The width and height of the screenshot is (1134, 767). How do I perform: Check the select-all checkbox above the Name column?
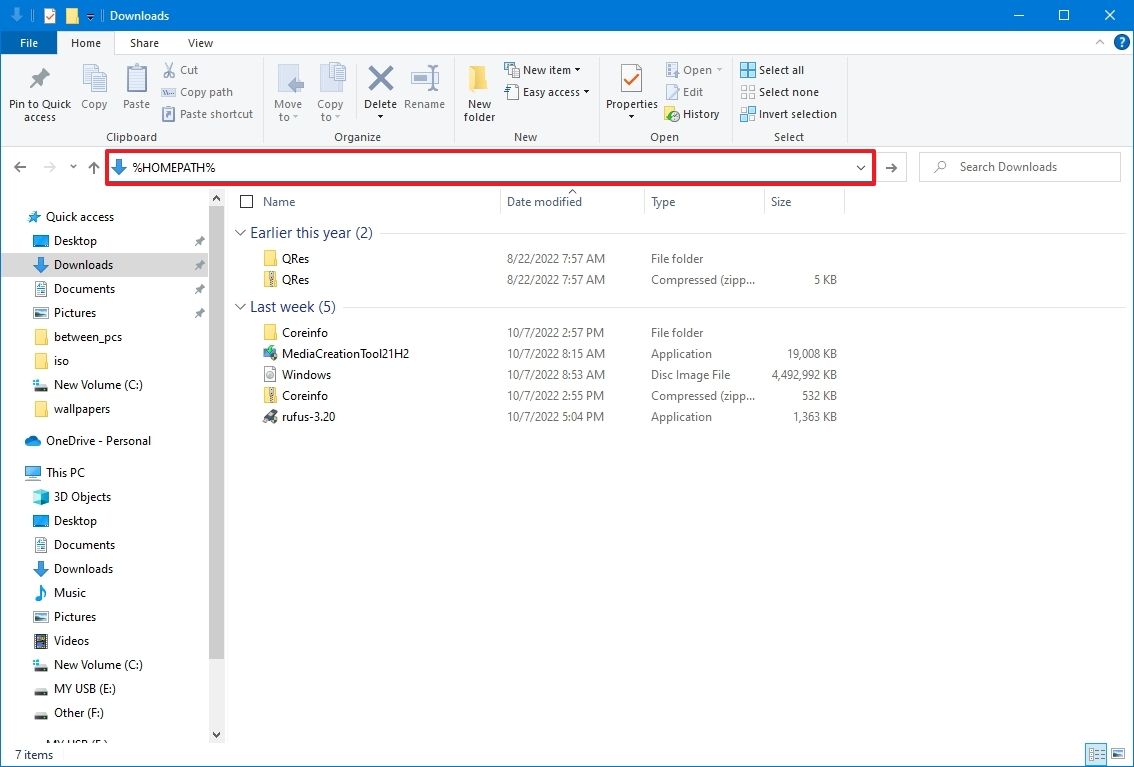tap(245, 201)
